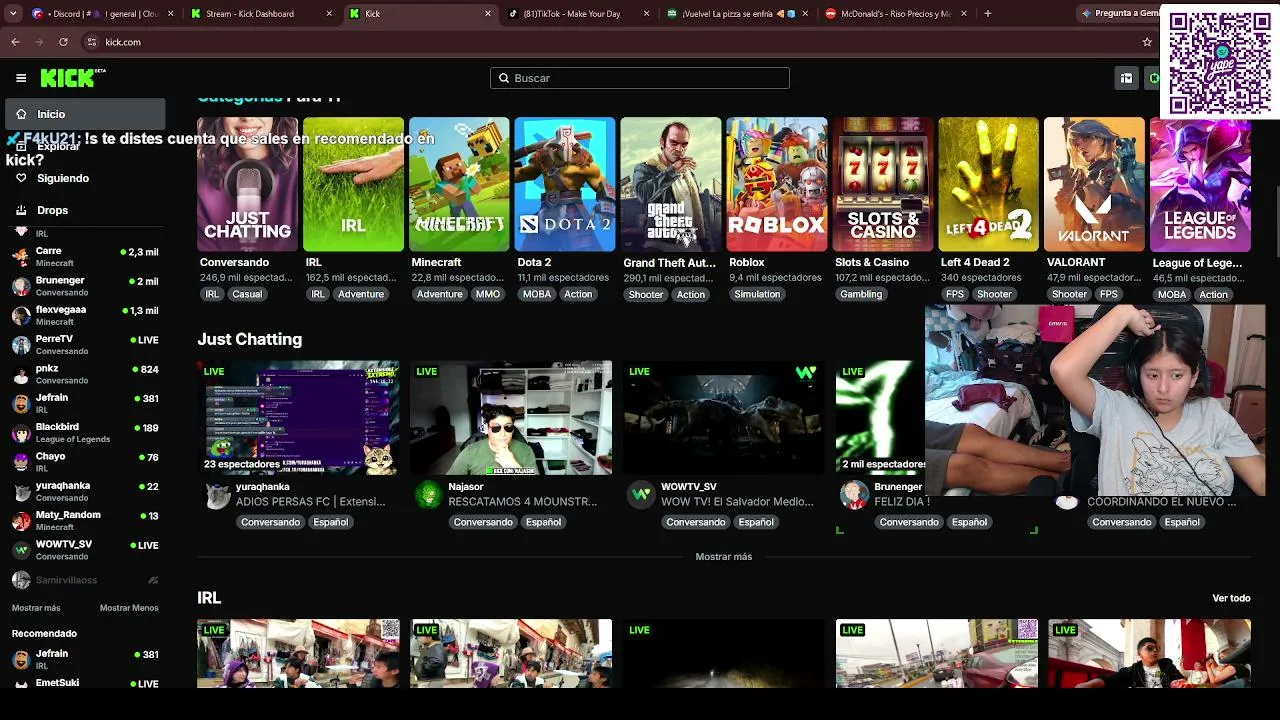1280x720 pixels.
Task: Open the Just Chatting section heading
Action: pyautogui.click(x=249, y=339)
